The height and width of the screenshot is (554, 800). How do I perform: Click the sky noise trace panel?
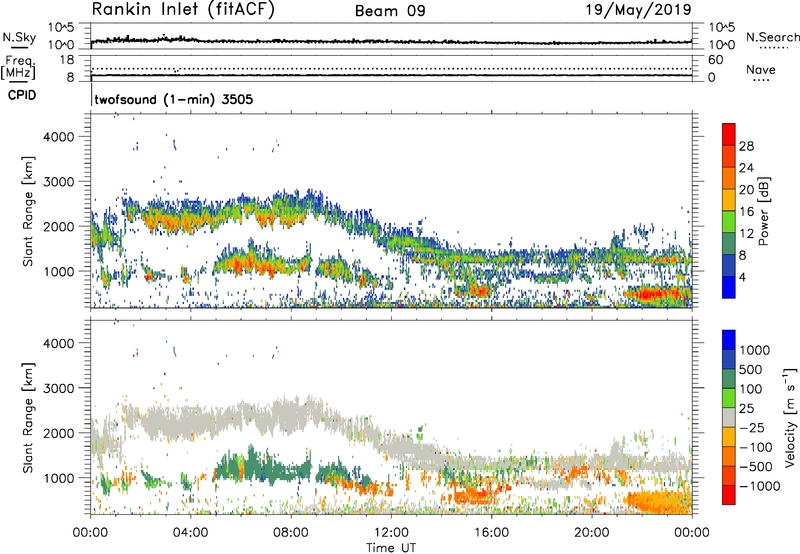(391, 36)
